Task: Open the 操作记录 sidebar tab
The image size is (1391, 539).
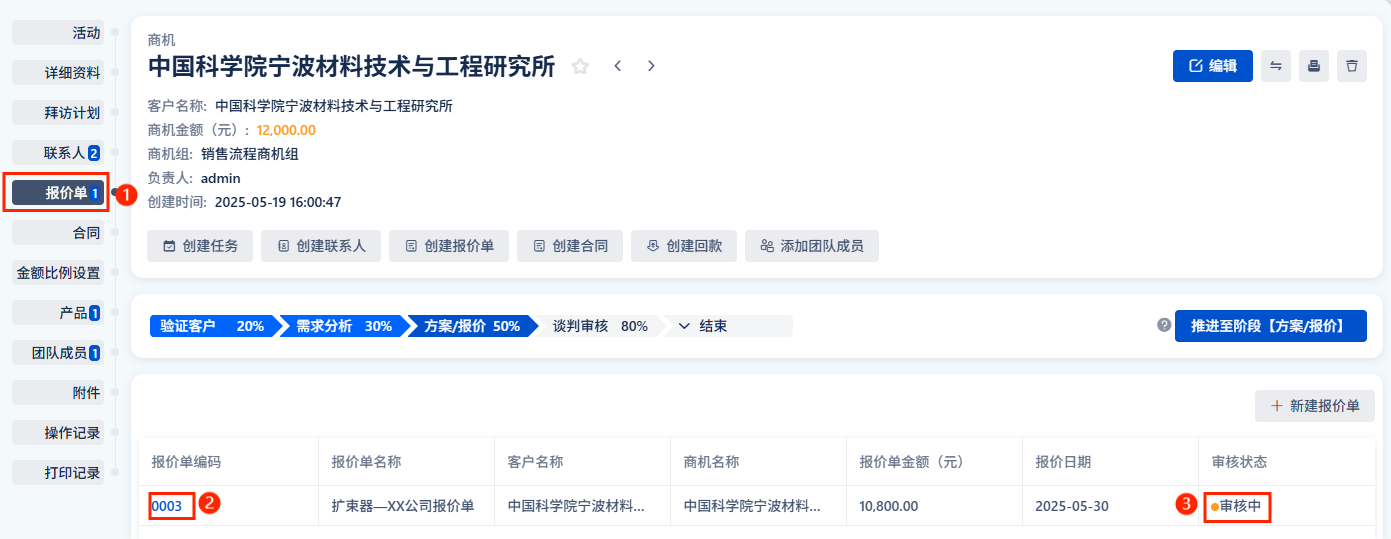Action: pos(58,432)
